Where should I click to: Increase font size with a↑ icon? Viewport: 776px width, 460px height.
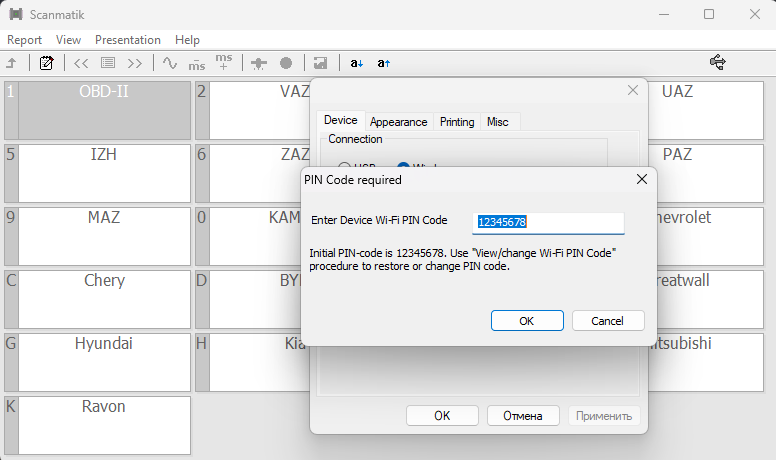coord(384,63)
